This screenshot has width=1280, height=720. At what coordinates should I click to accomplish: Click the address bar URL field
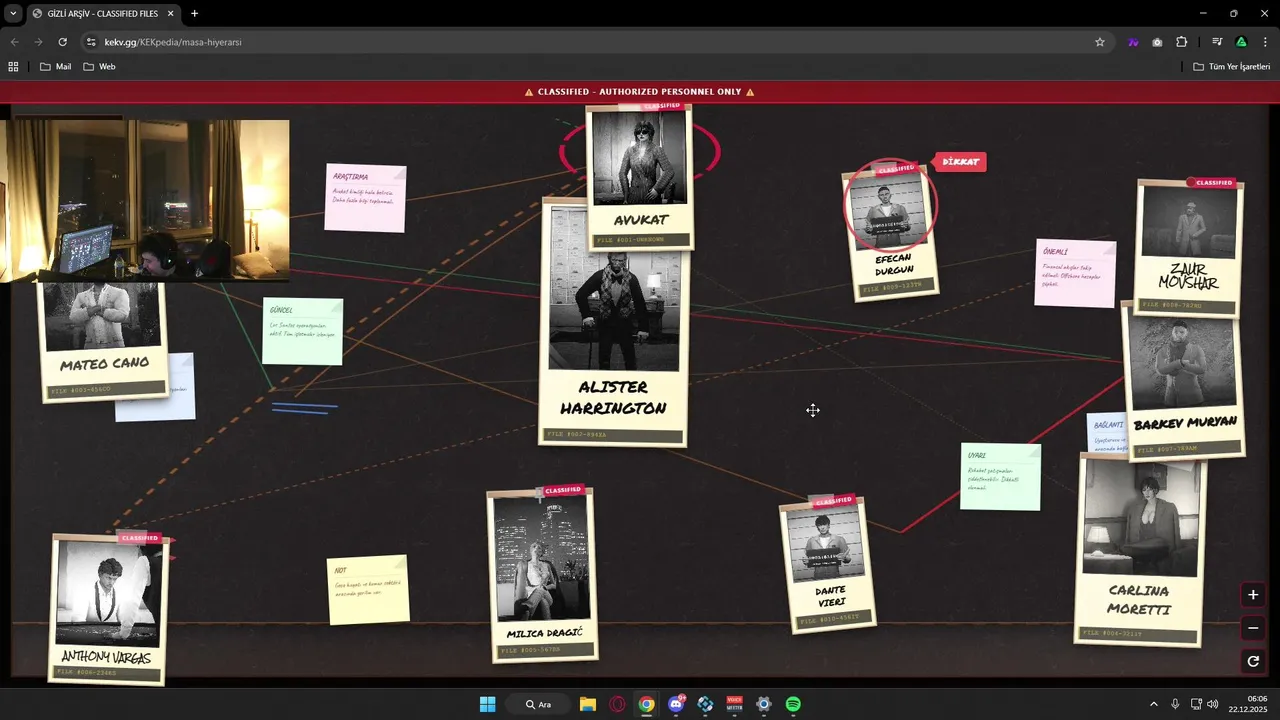click(x=590, y=42)
